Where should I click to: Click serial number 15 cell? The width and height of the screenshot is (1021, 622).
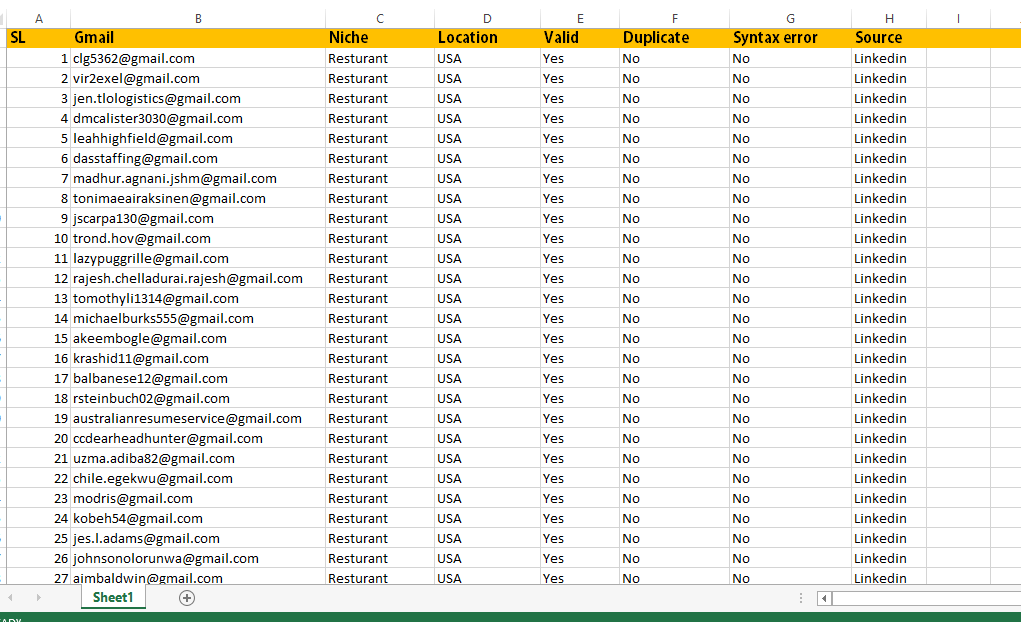coord(38,338)
